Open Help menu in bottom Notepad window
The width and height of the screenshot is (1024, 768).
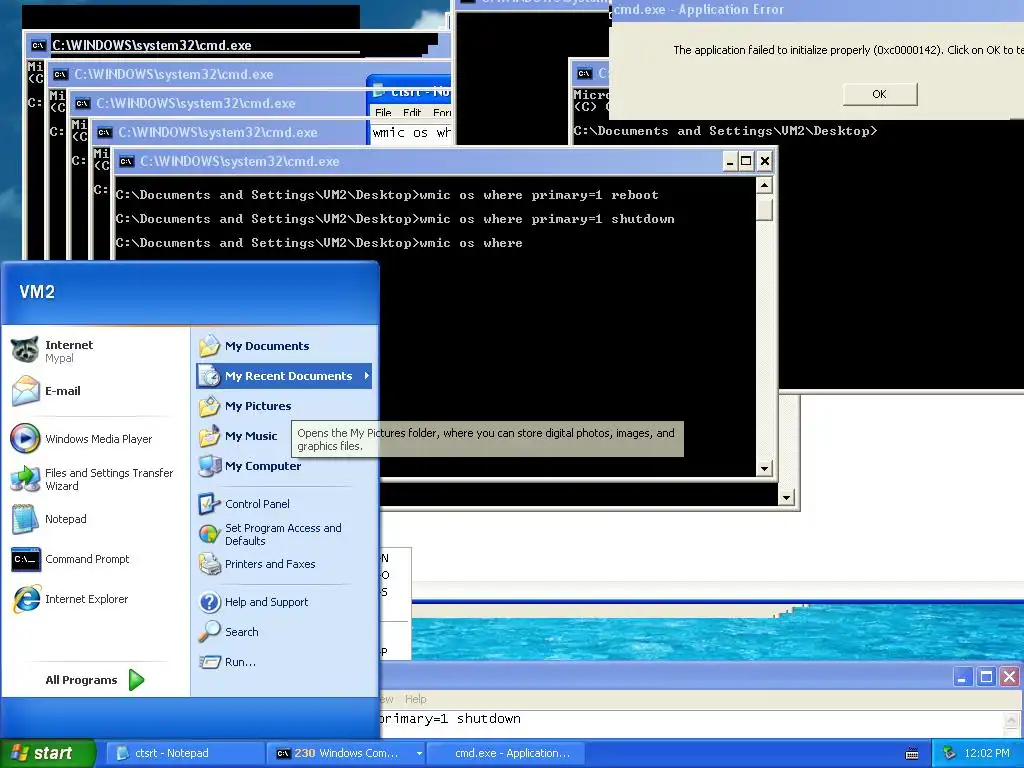(x=415, y=699)
